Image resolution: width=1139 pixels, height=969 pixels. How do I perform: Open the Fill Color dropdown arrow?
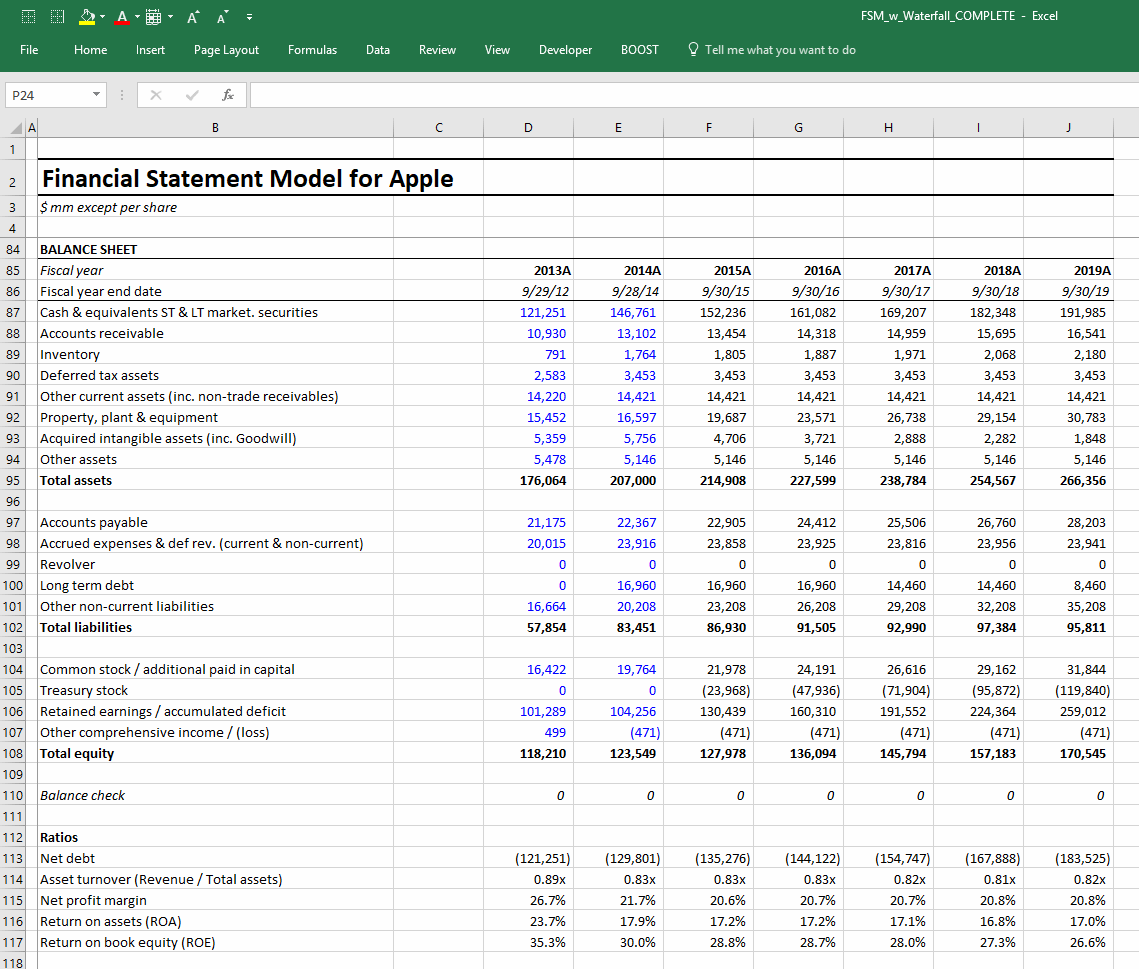102,16
